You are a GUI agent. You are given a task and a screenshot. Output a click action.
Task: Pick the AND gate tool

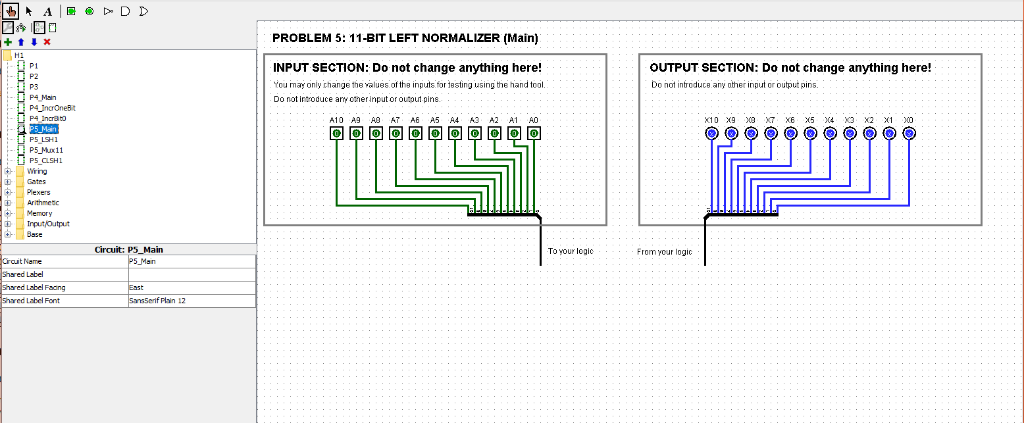126,11
